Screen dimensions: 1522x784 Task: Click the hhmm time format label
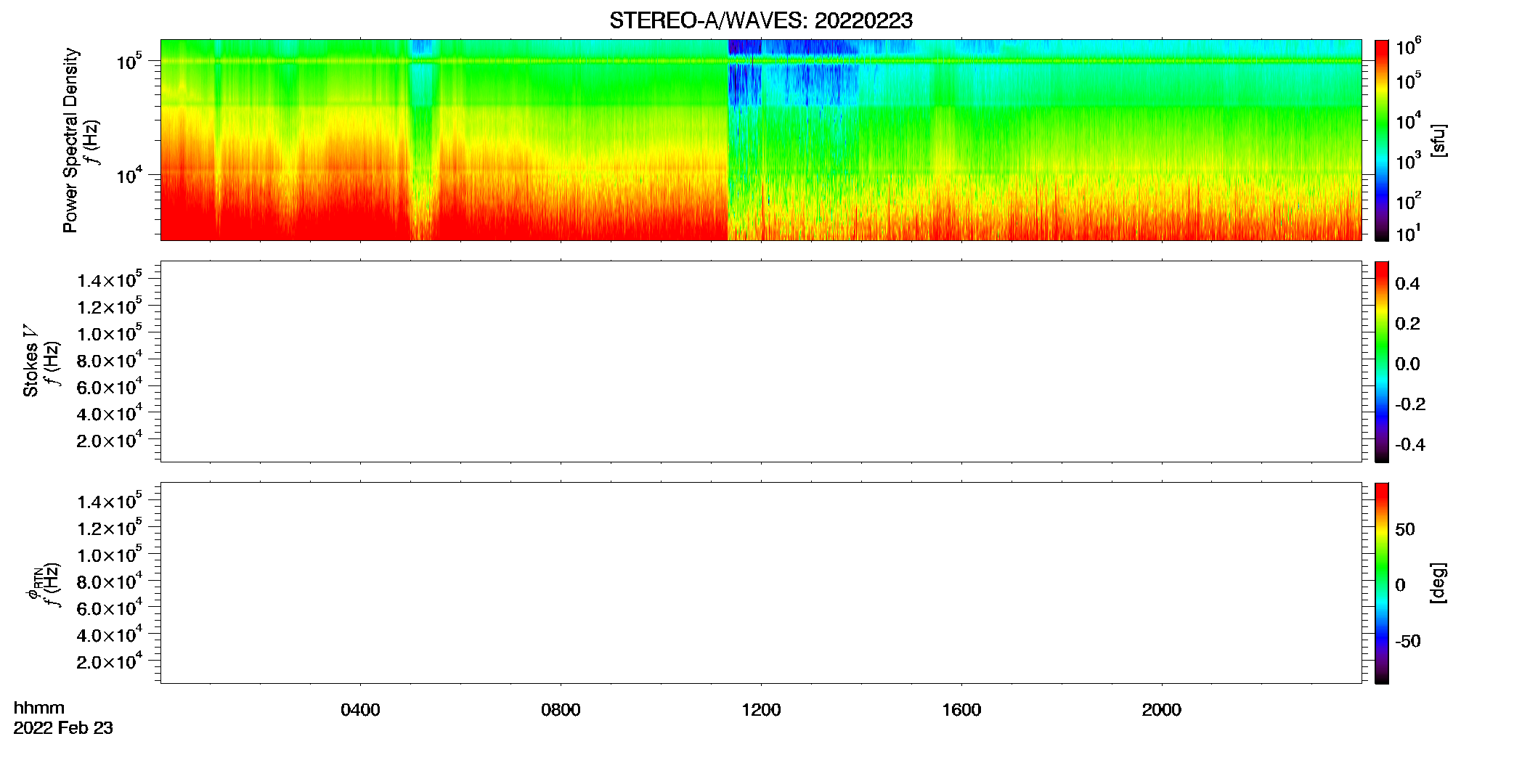tap(39, 708)
